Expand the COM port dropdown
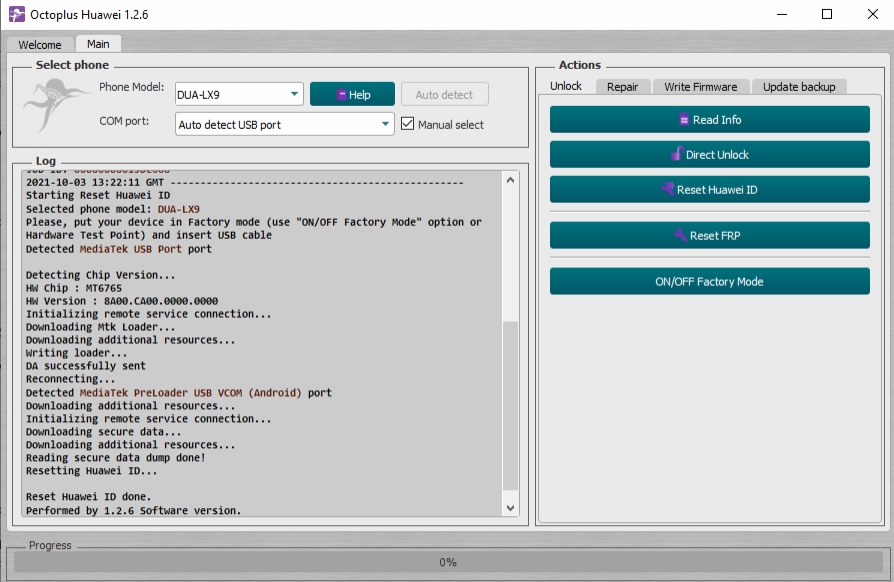The image size is (894, 582). tap(285, 124)
